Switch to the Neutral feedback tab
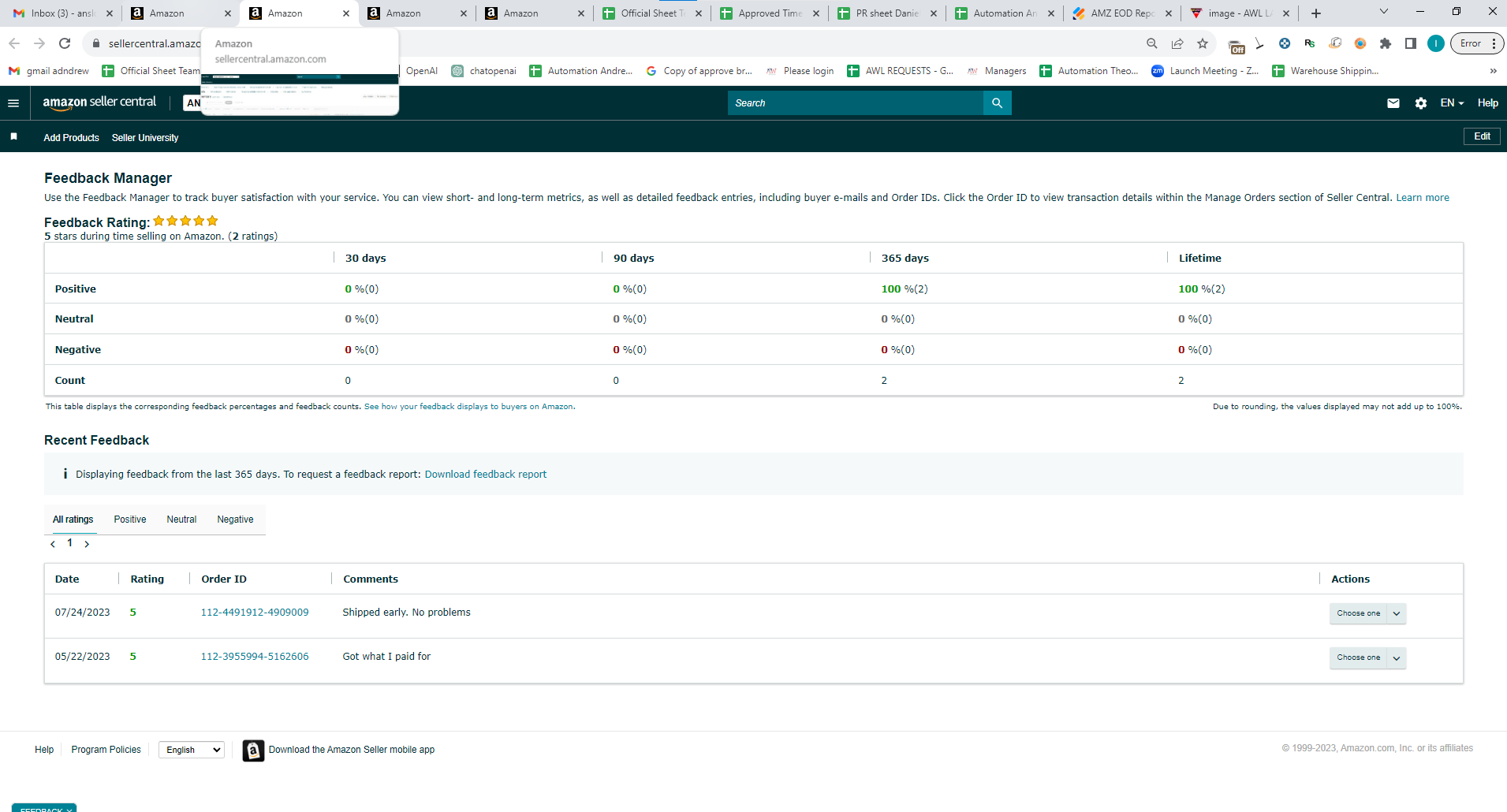This screenshot has width=1507, height=812. coord(181,520)
